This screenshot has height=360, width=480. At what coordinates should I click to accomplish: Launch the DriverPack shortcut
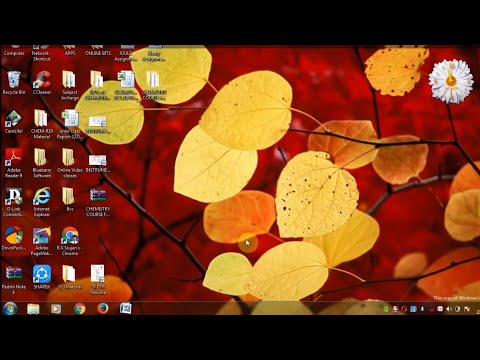coord(14,238)
